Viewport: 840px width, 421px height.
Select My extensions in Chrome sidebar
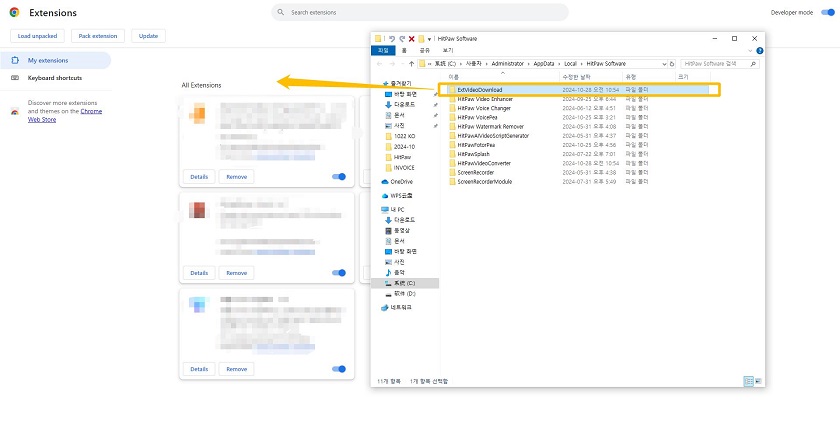pyautogui.click(x=55, y=61)
